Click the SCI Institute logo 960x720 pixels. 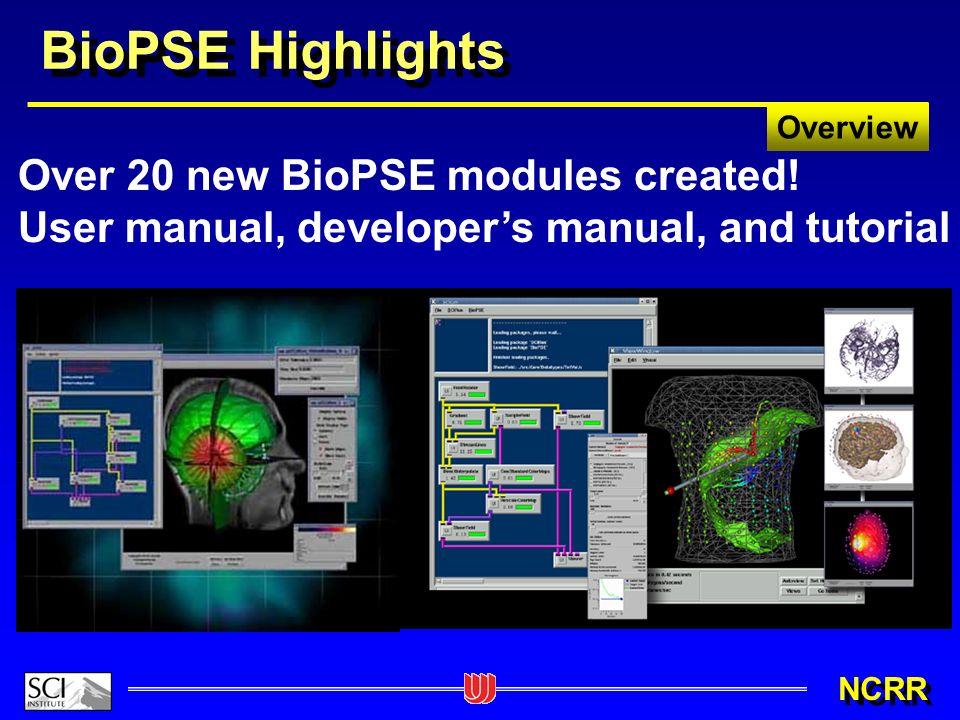pos(68,691)
